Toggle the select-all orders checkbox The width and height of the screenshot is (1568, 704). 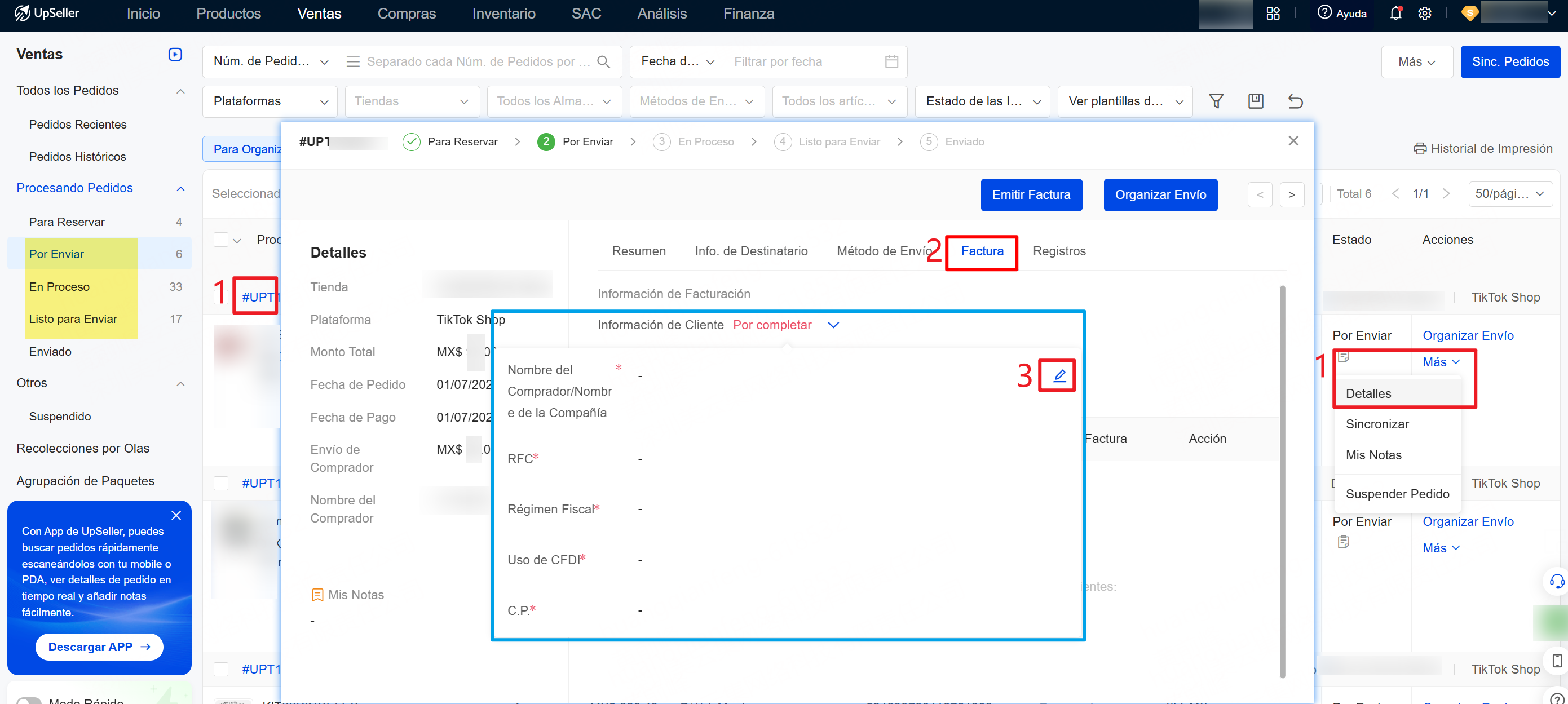221,240
